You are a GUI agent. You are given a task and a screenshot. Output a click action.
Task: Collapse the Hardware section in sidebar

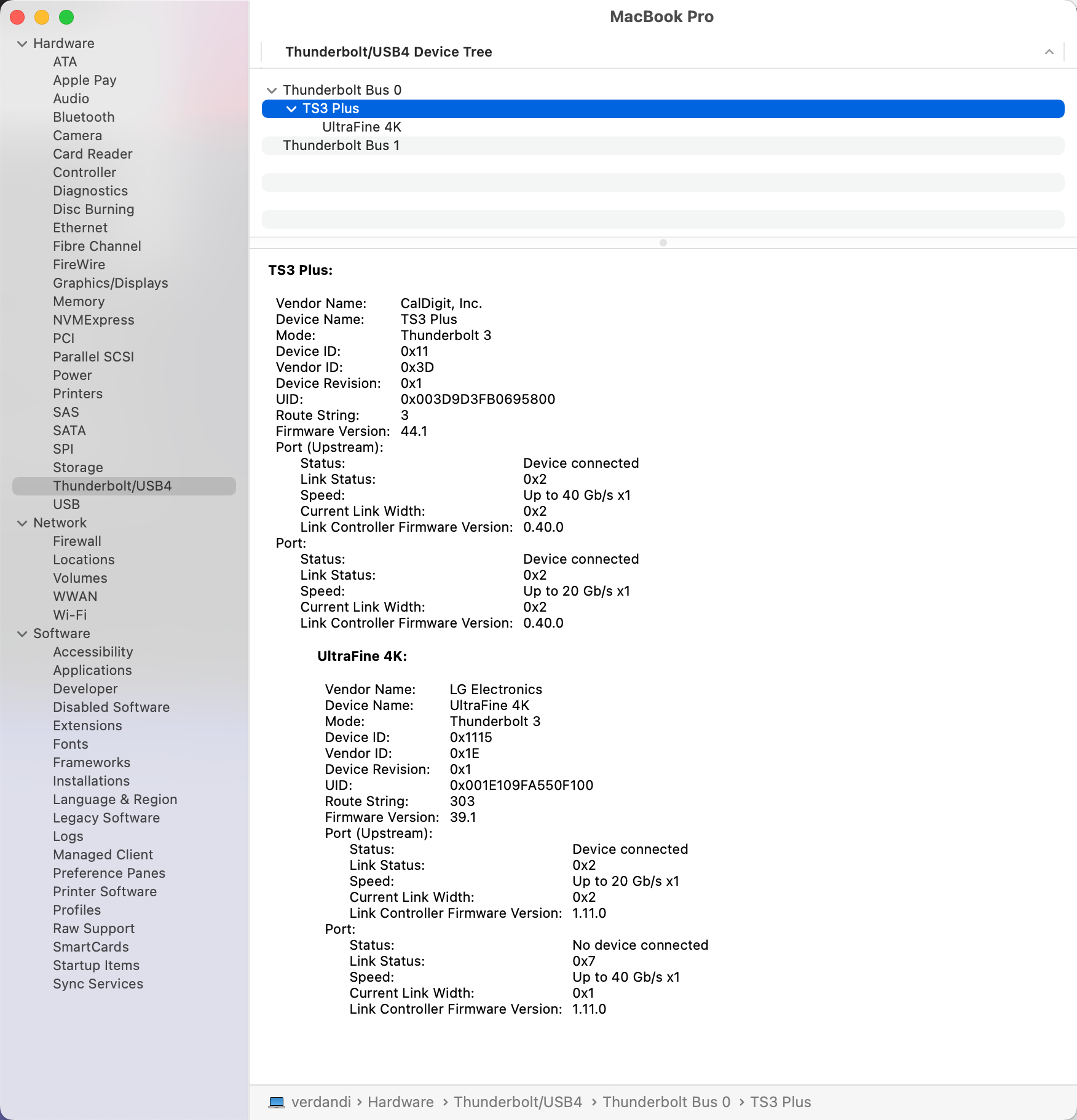tap(22, 44)
